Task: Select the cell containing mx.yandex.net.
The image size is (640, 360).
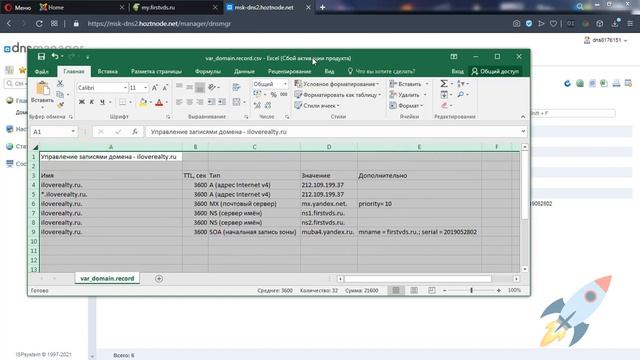Action: point(329,204)
